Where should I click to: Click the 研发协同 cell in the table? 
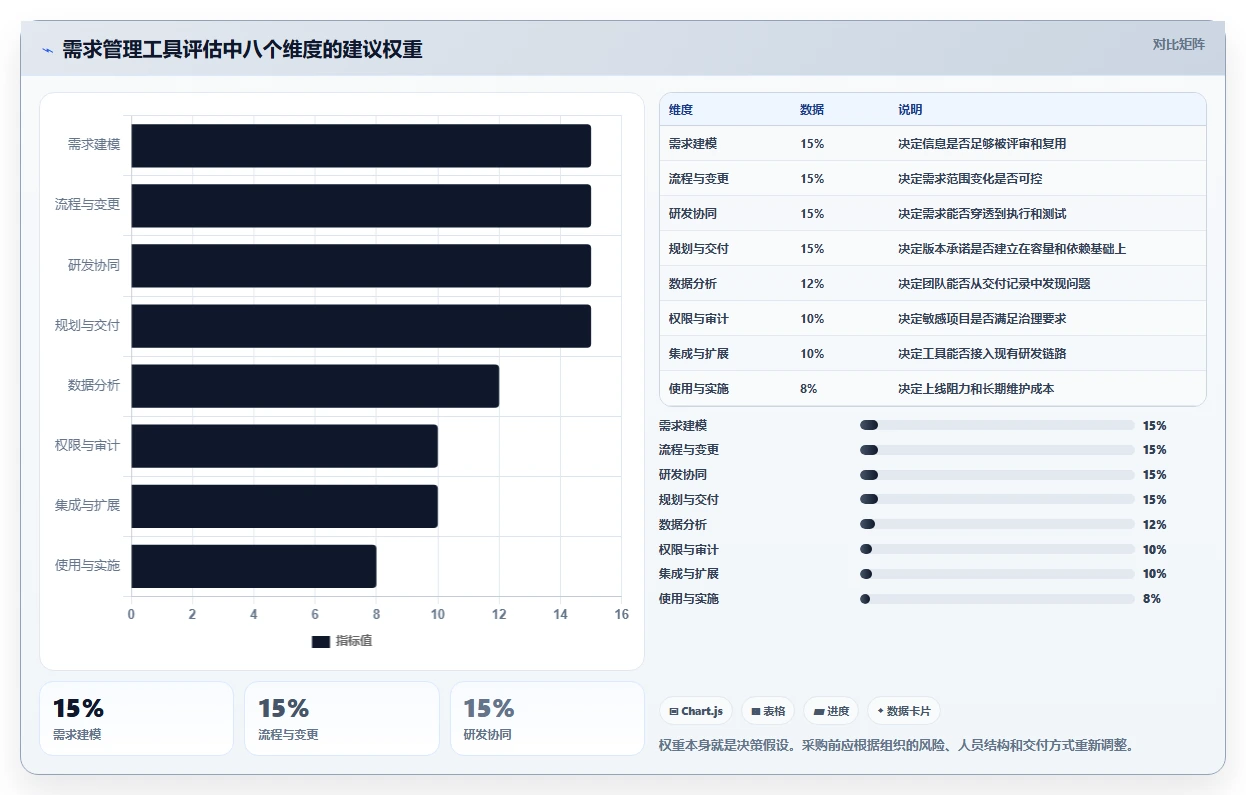tap(693, 214)
